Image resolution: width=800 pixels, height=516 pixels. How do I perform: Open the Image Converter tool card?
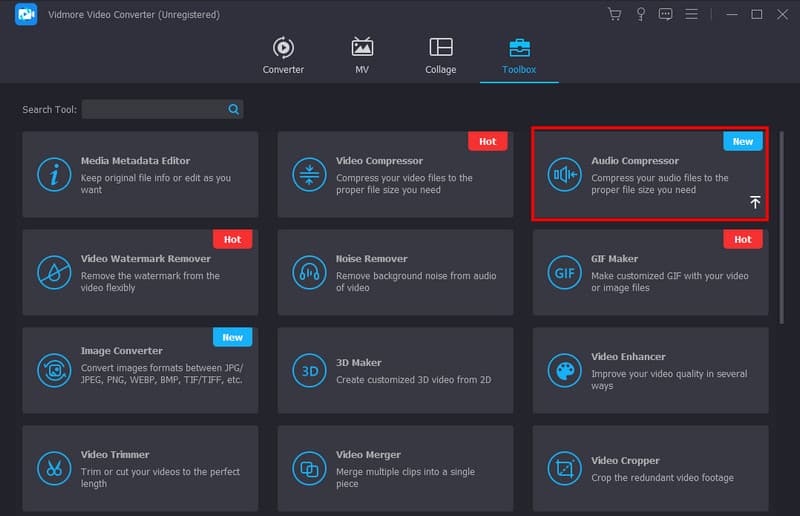(x=140, y=370)
